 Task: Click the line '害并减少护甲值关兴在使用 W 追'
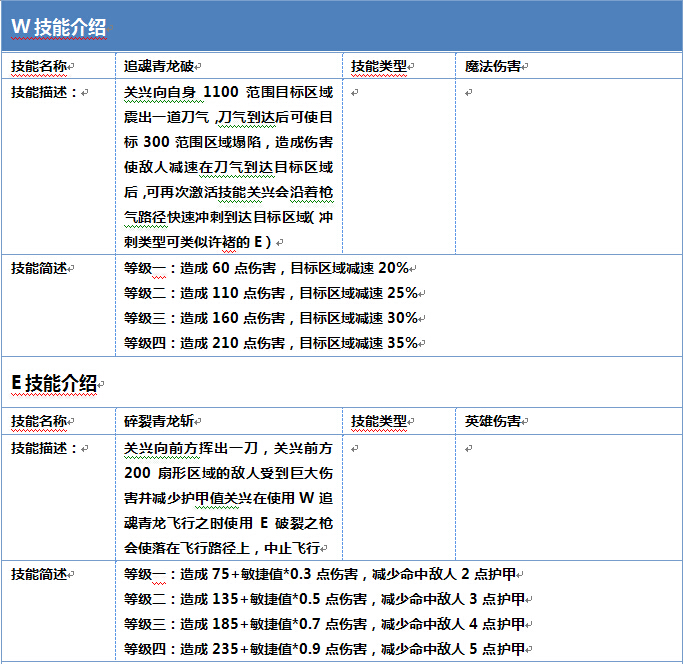click(229, 498)
